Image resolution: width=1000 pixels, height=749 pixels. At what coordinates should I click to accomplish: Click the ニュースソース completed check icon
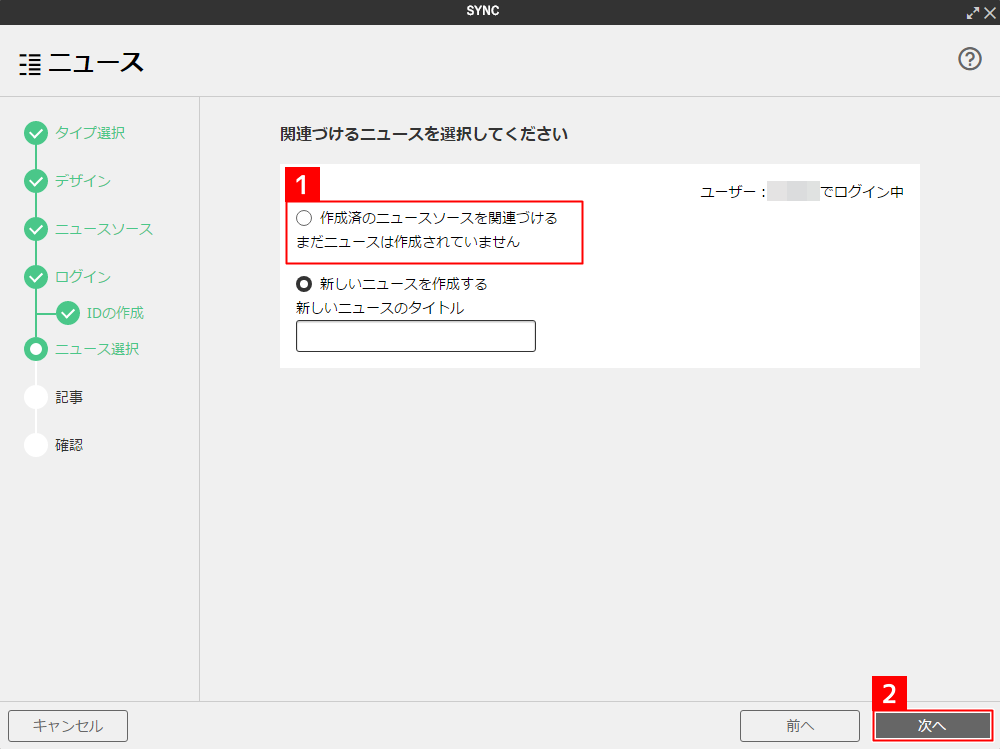pyautogui.click(x=36, y=229)
